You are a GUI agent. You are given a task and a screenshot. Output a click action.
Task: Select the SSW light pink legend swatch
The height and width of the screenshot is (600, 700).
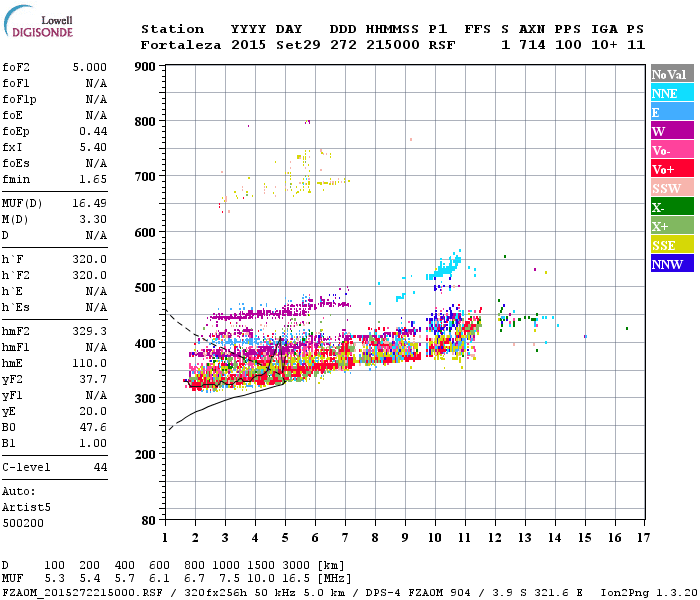672,188
